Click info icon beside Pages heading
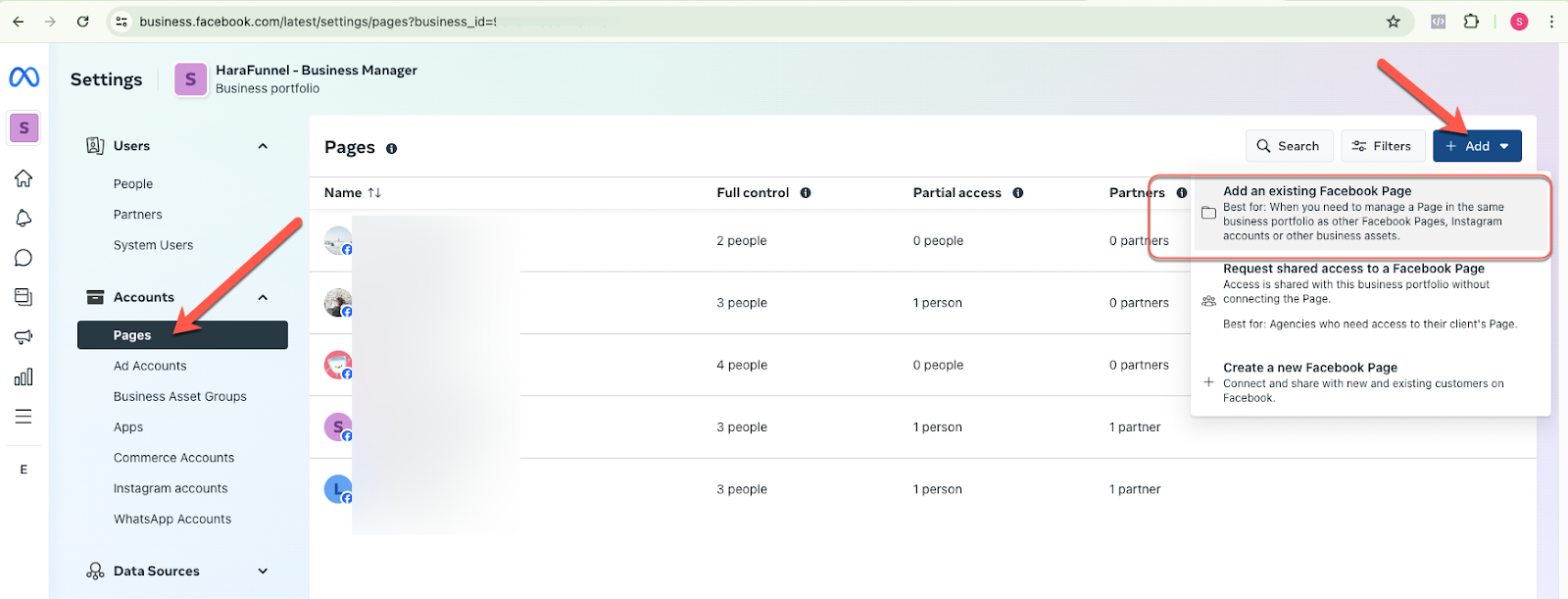This screenshot has height=599, width=1568. click(x=391, y=149)
